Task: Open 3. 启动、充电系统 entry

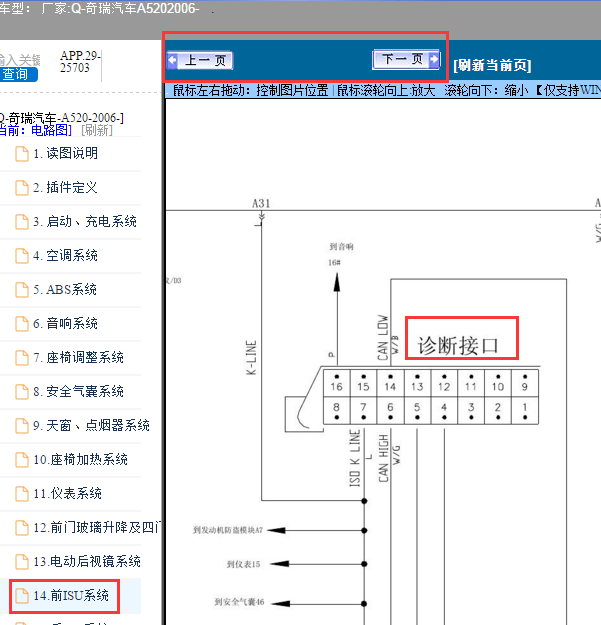Action: (x=85, y=221)
